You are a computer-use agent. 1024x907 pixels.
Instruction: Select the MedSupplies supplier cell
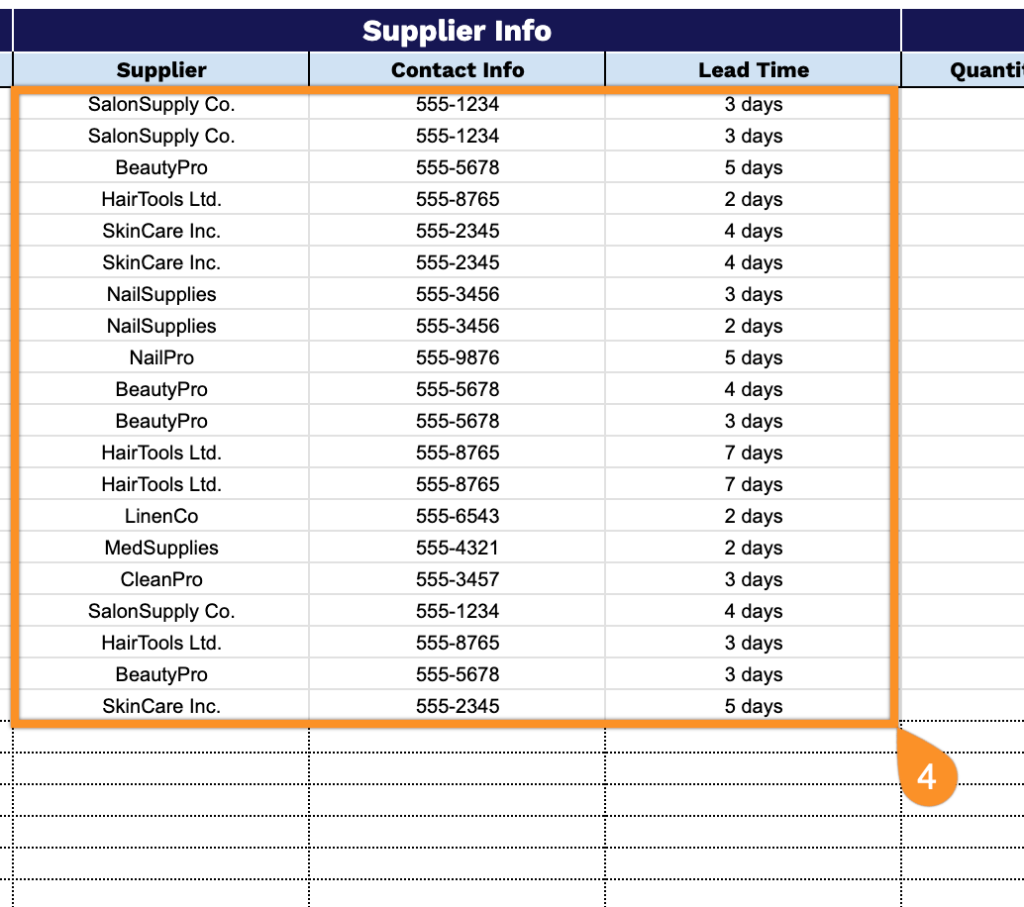click(x=161, y=548)
